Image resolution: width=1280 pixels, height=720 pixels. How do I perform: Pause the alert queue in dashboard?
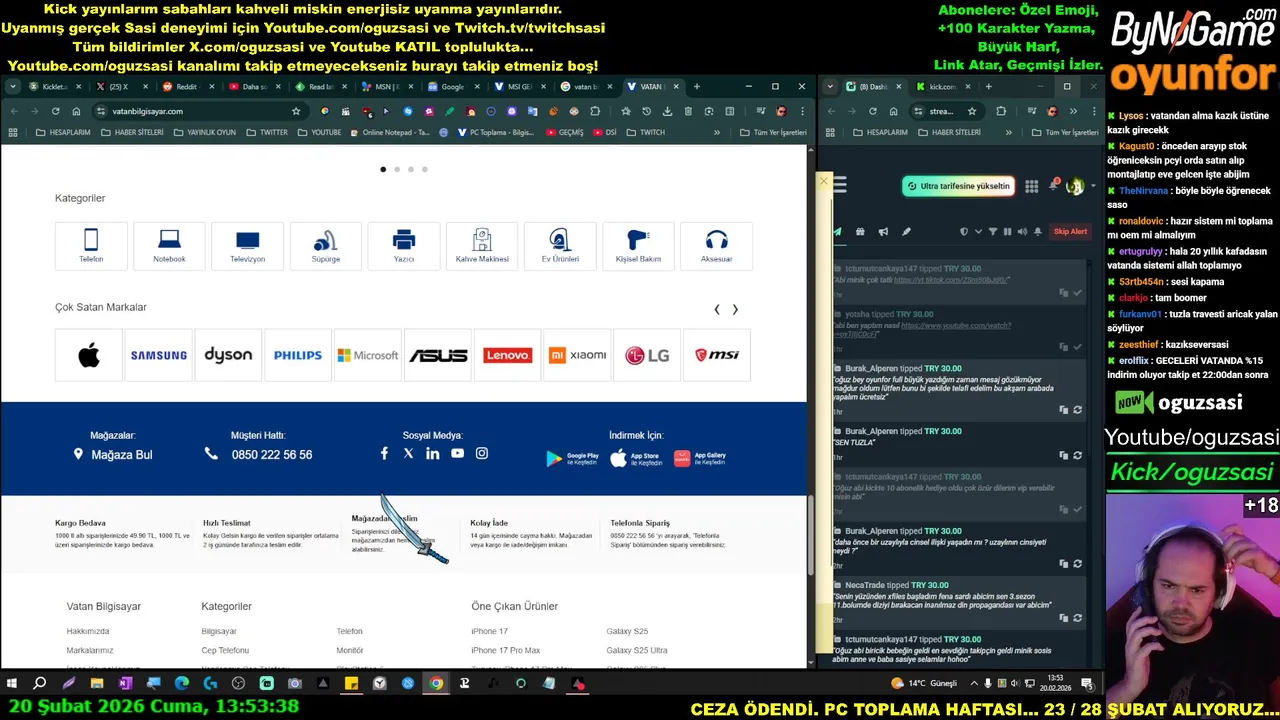point(1007,232)
